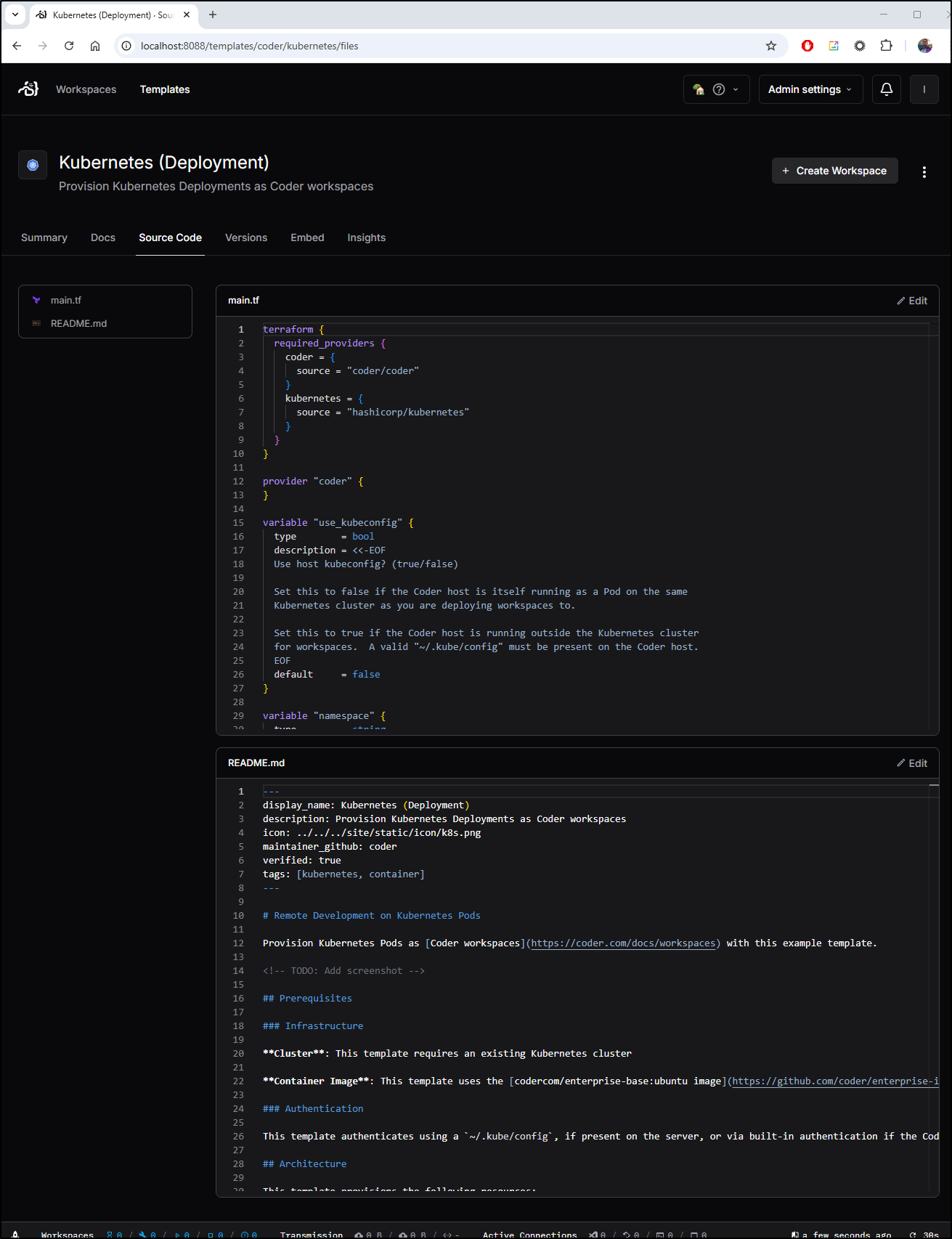Viewport: 952px width, 1239px height.
Task: Switch to the Insights tab
Action: point(366,237)
